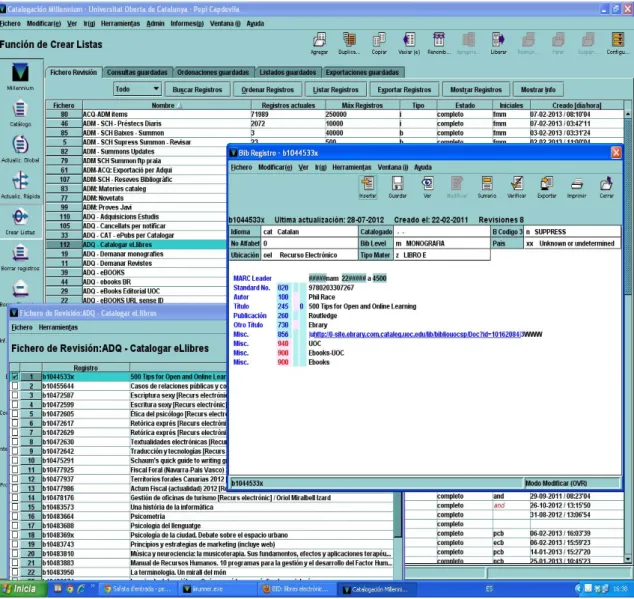634x599 pixels.
Task: Open the Todo filter dropdown
Action: pyautogui.click(x=137, y=89)
